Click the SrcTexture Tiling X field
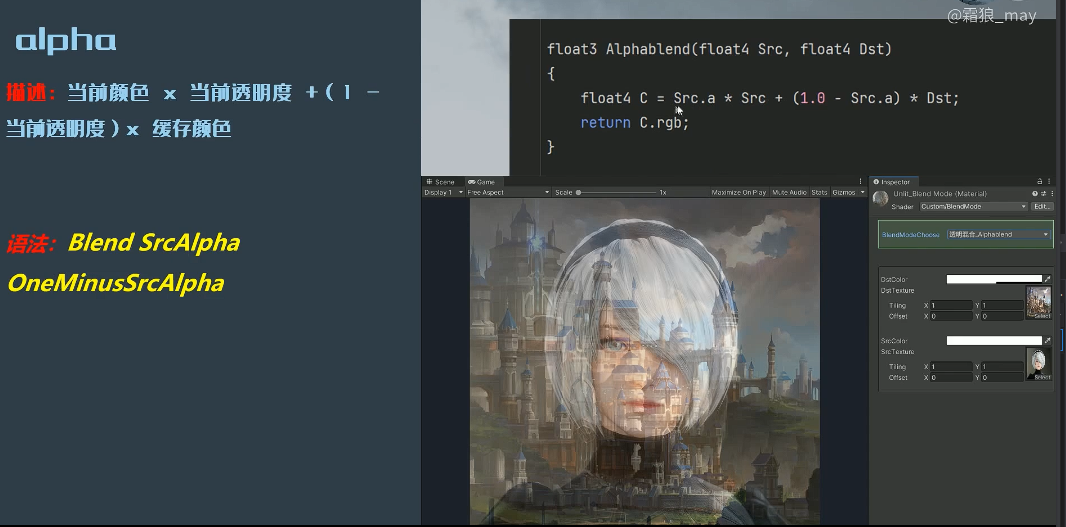The width and height of the screenshot is (1066, 527). 952,367
